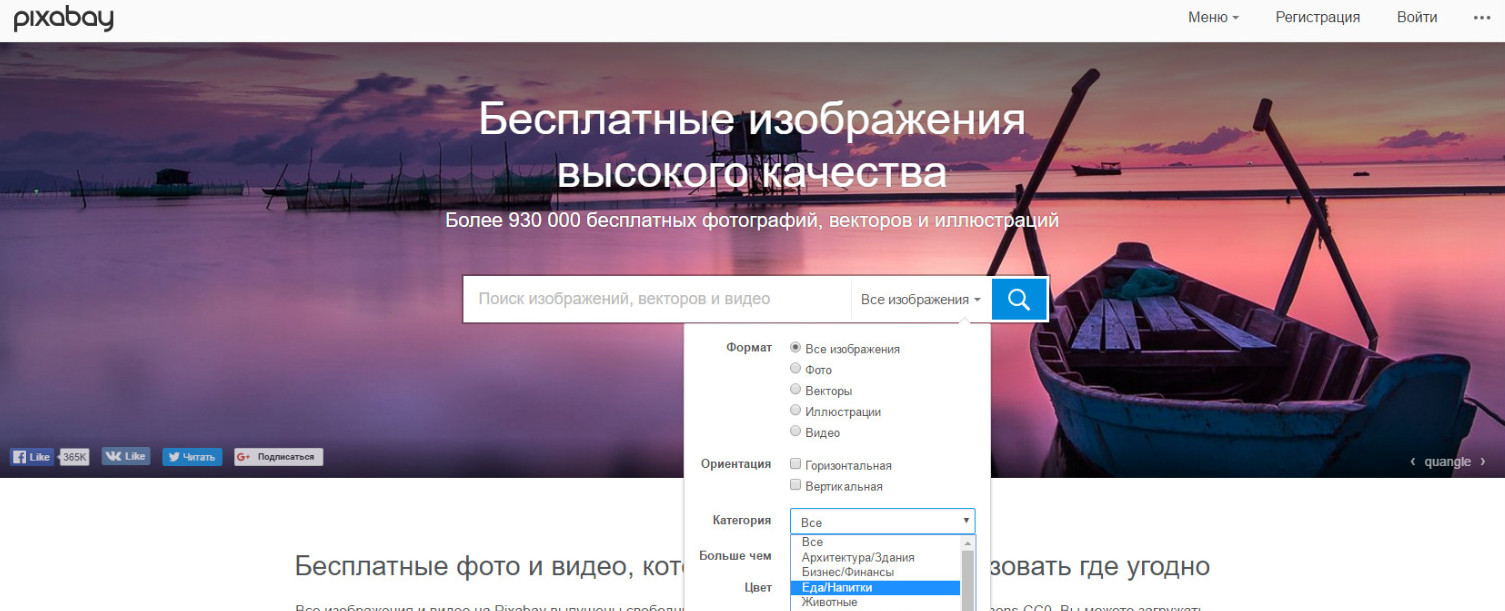Viewport: 1505px width, 611px height.
Task: Open the Категория dropdown showing Все
Action: [882, 521]
